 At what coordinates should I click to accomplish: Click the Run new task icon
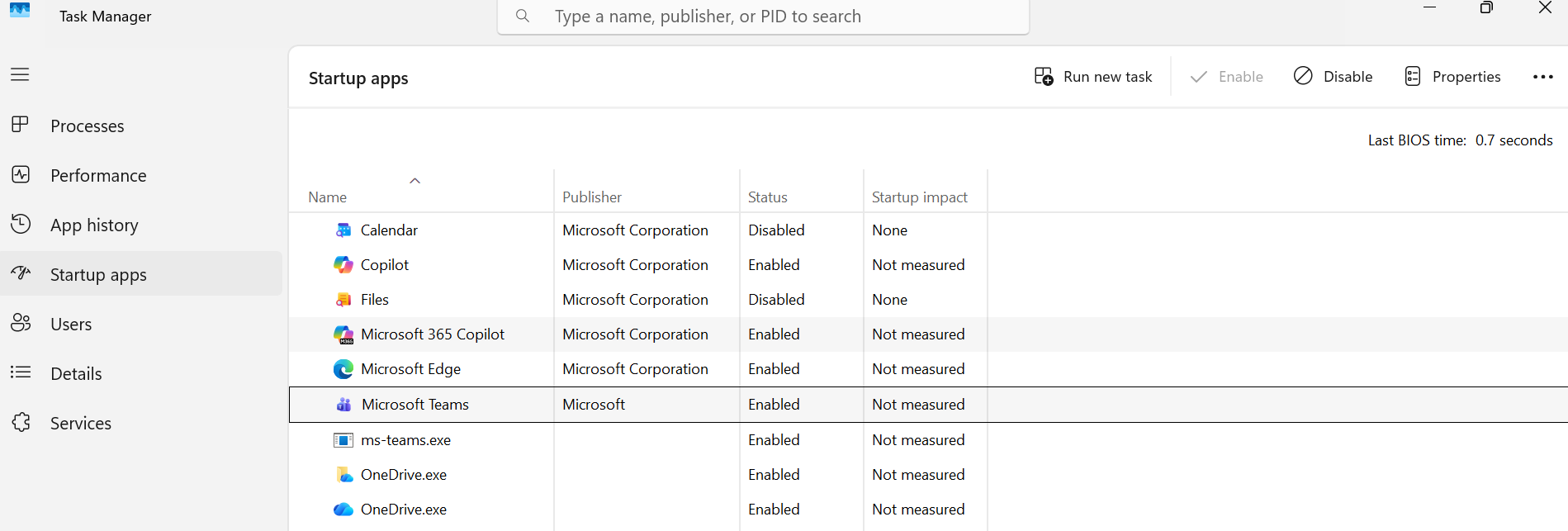(x=1044, y=76)
